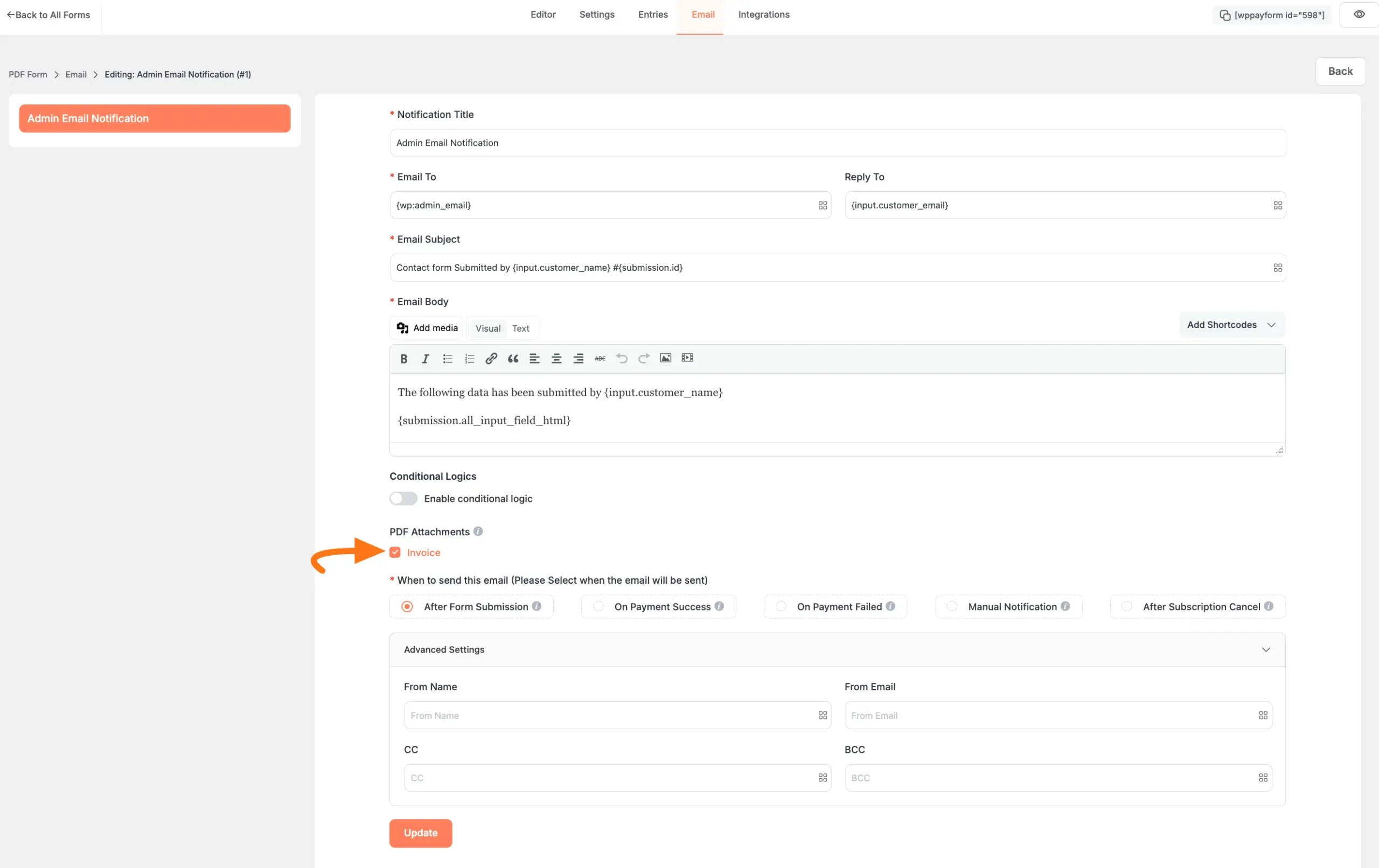Open shortcode picker in Email To field
Screen dimensions: 1379x868
click(823, 206)
